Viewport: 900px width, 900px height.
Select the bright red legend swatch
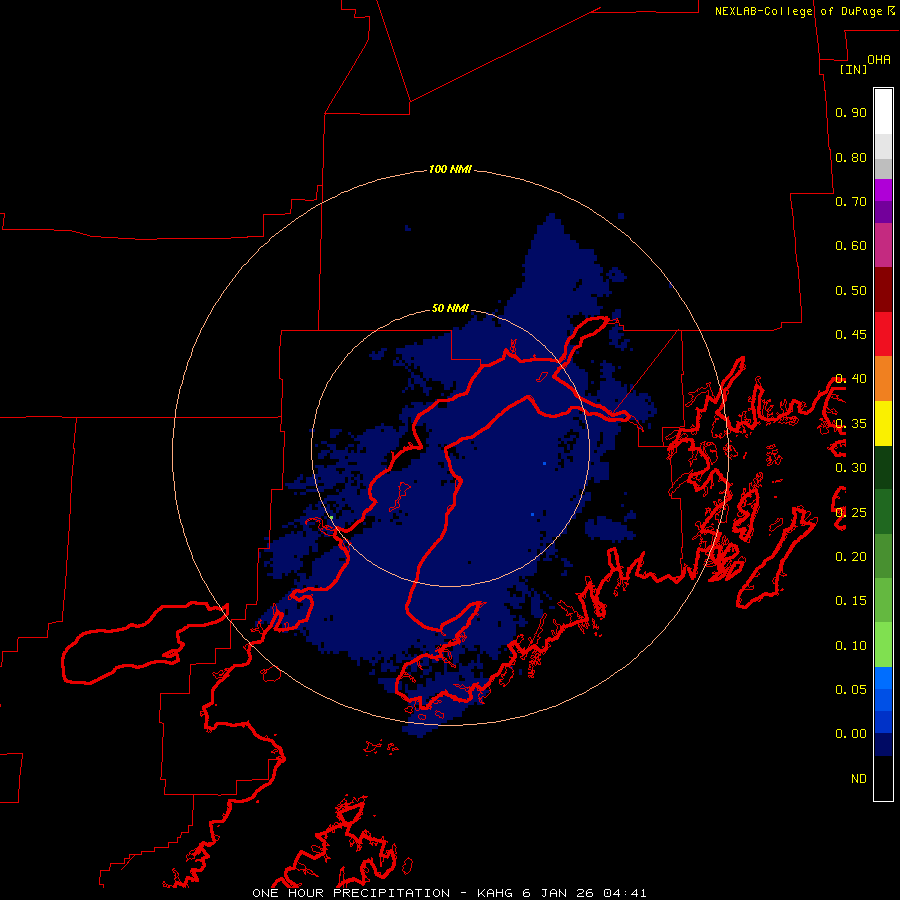point(883,334)
